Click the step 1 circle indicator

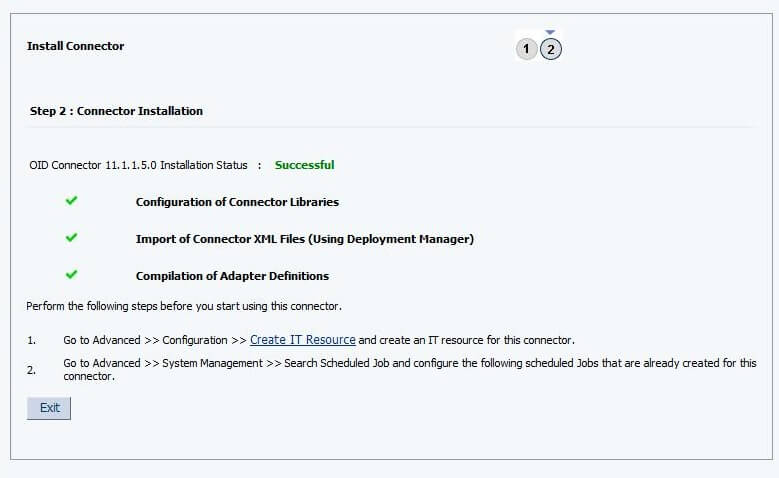(527, 49)
